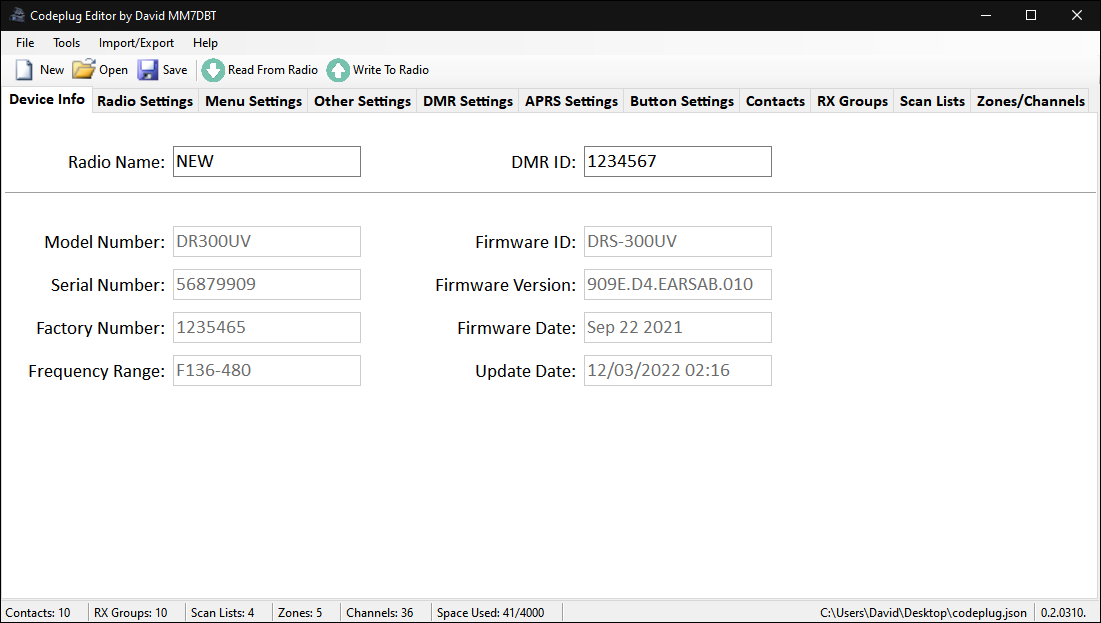Click the Read From Radio icon
The image size is (1101, 623).
tap(259, 69)
